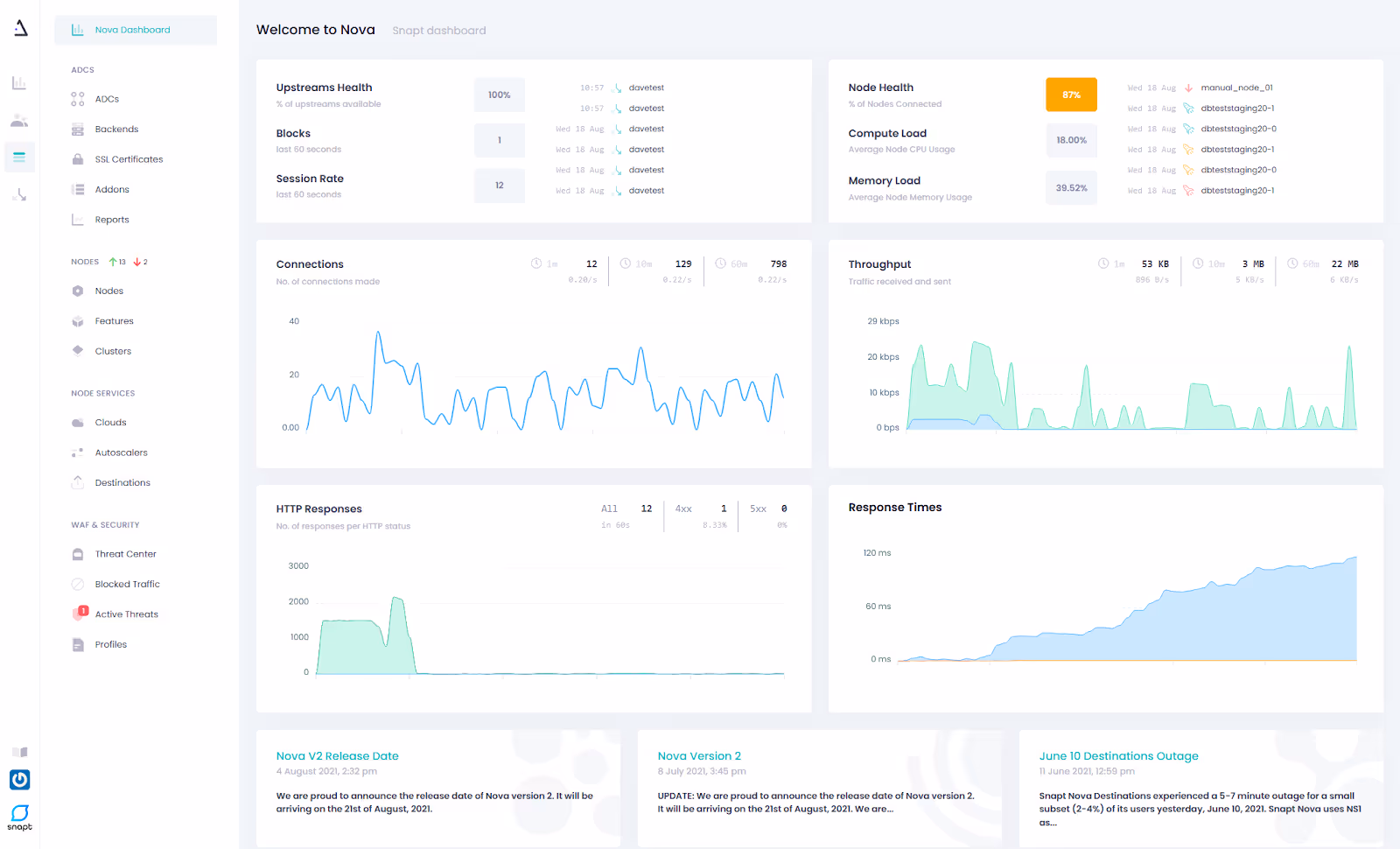
Task: Click the documentation book icon
Action: 20,752
